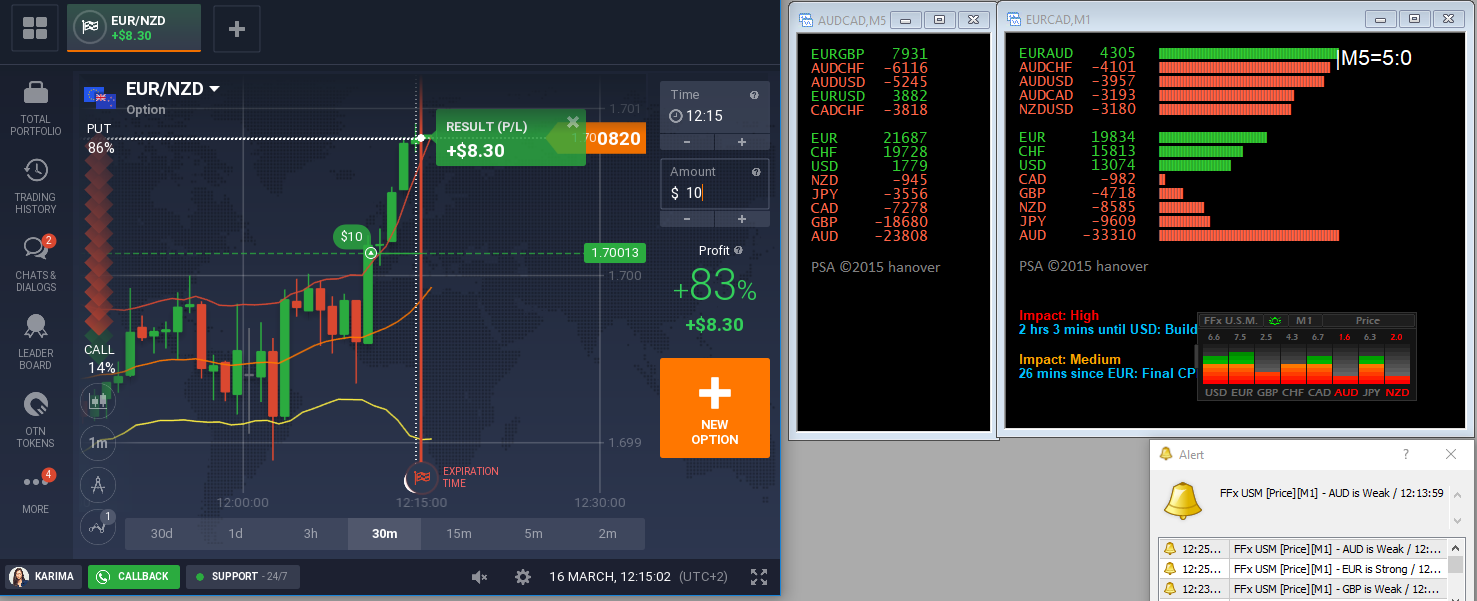Select the EUR is Strong alert row
The height and width of the screenshot is (601, 1477).
[1302, 569]
